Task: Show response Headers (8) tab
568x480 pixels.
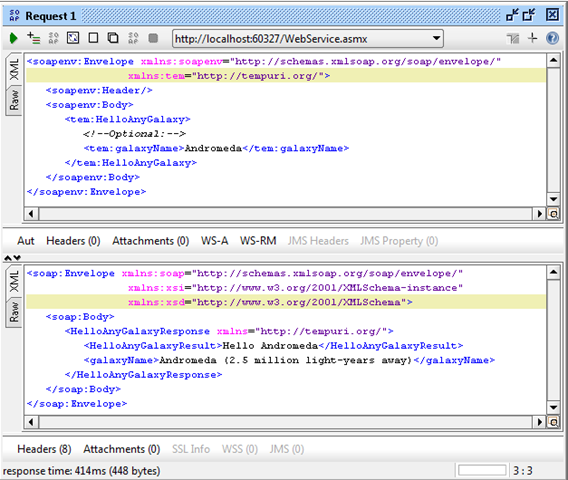Action: (44, 449)
